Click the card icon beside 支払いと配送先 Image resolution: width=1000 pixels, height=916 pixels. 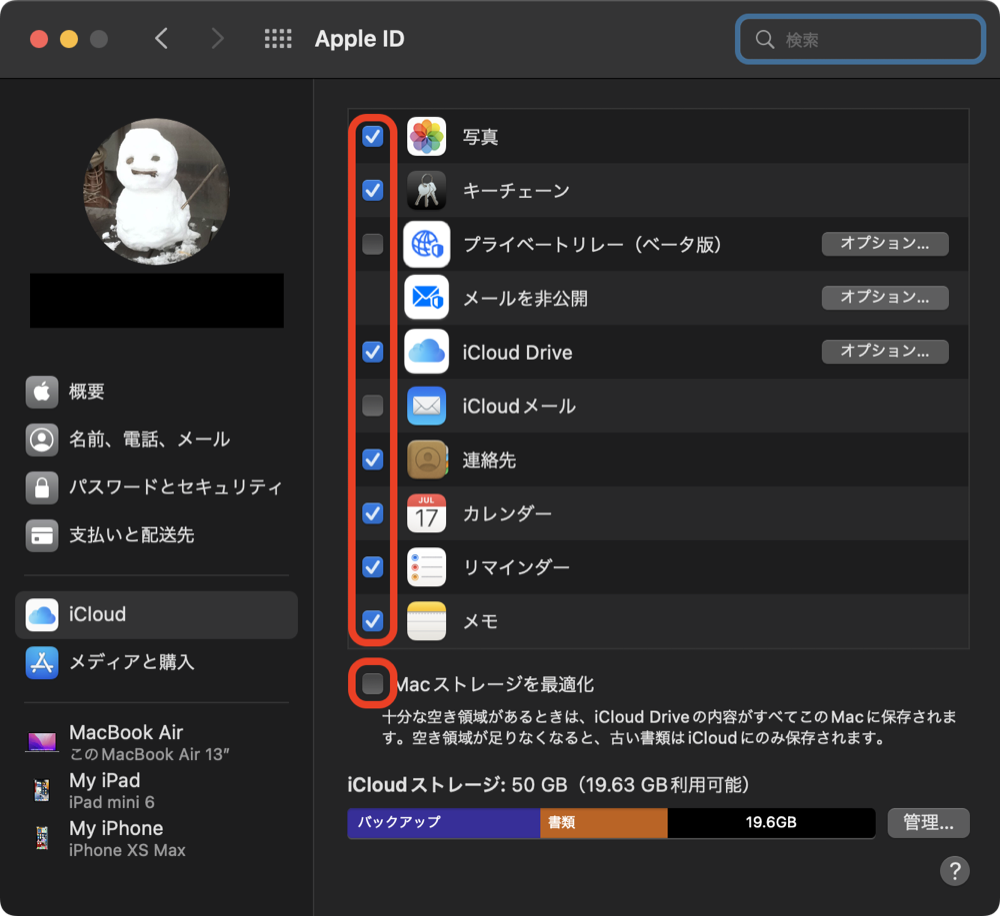point(41,535)
